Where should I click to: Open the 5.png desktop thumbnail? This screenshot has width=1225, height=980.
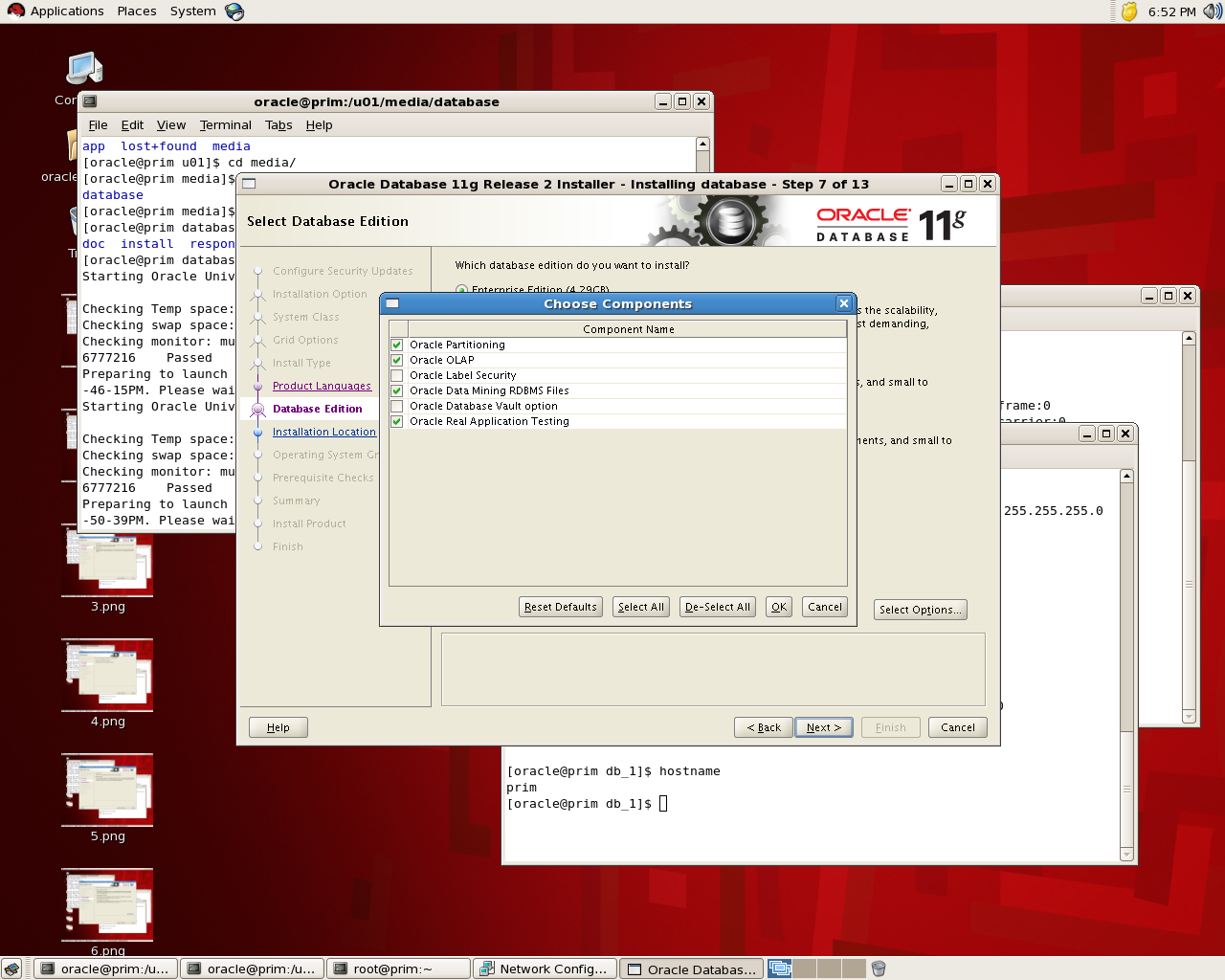(x=107, y=791)
